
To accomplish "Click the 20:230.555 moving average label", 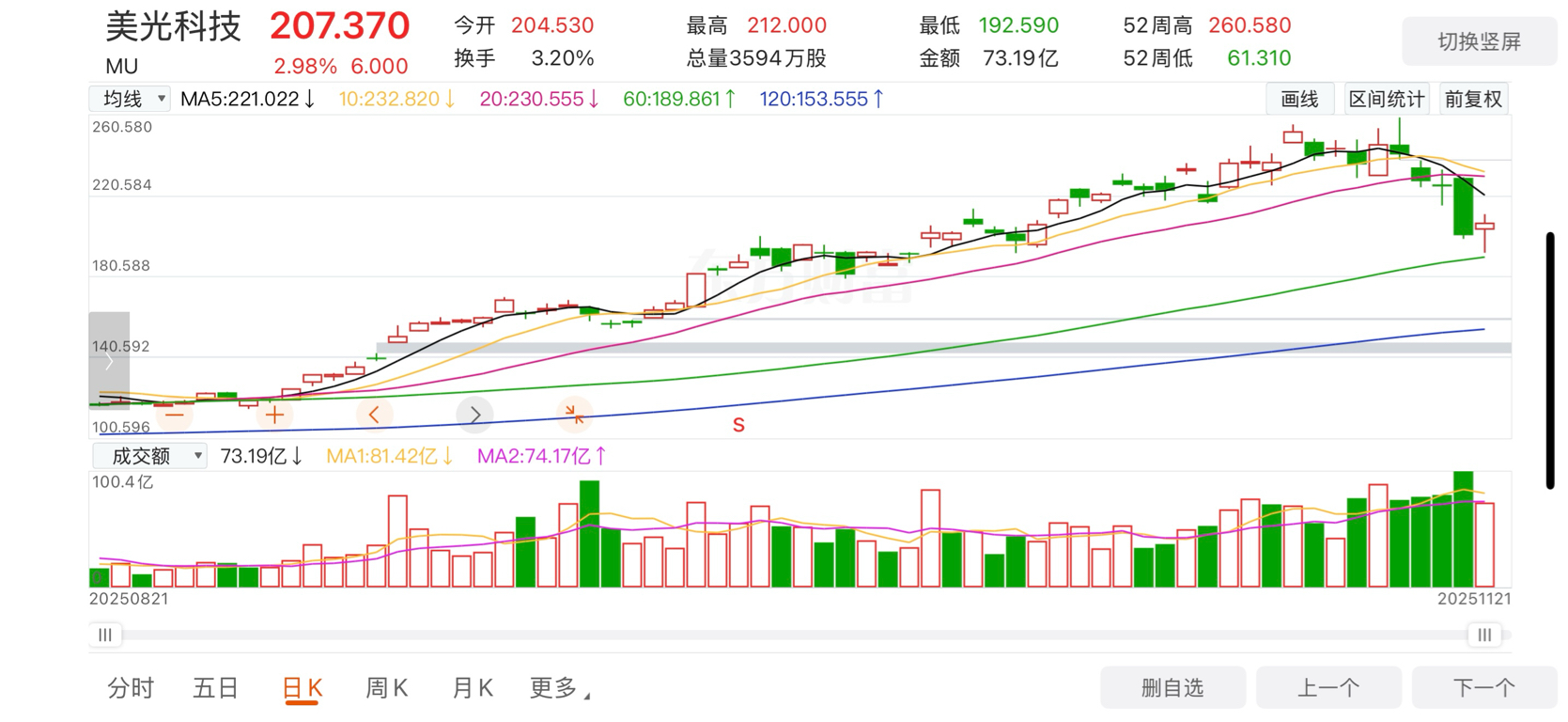I will 539,99.
